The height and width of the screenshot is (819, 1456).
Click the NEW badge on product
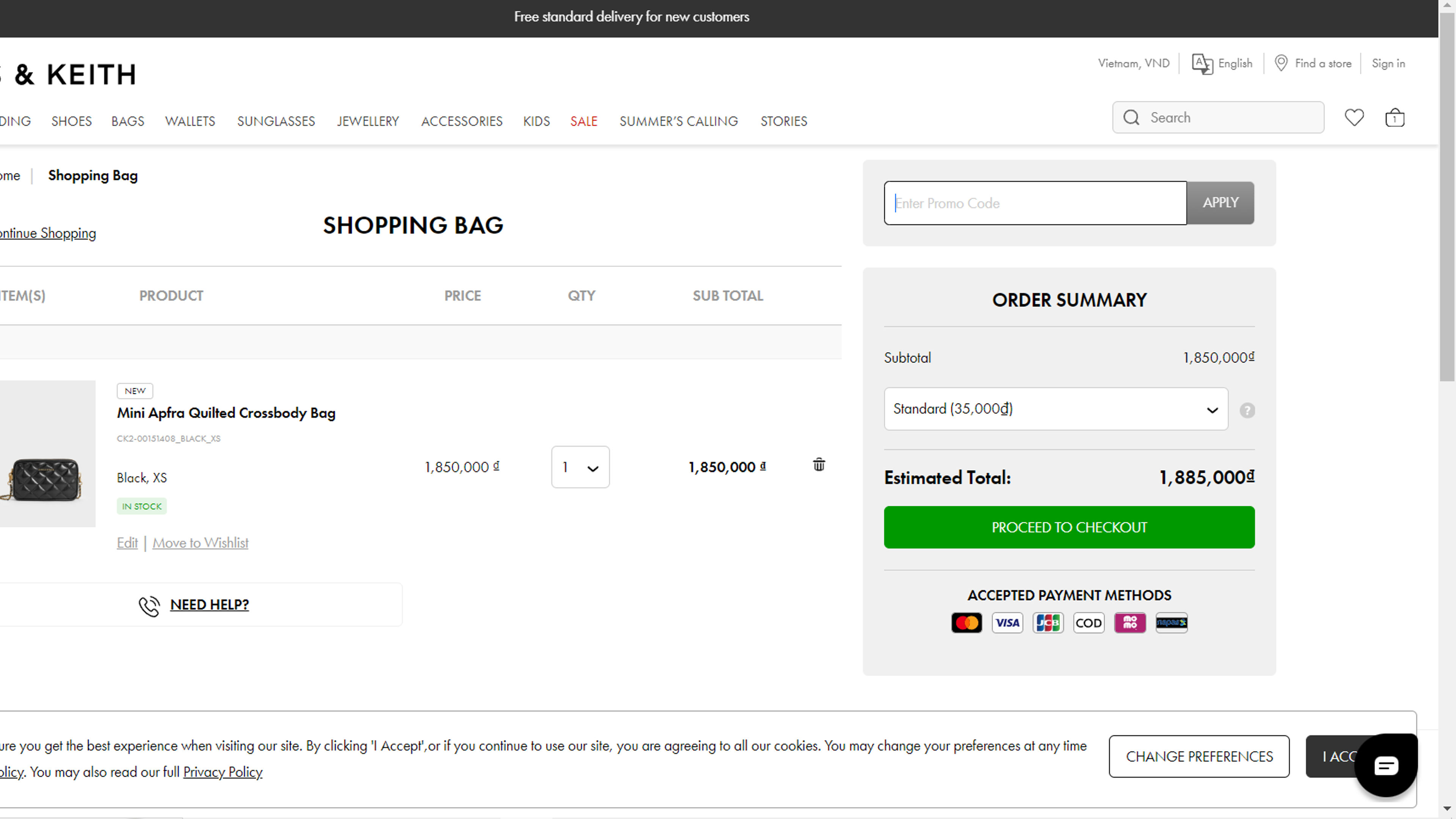(x=135, y=391)
